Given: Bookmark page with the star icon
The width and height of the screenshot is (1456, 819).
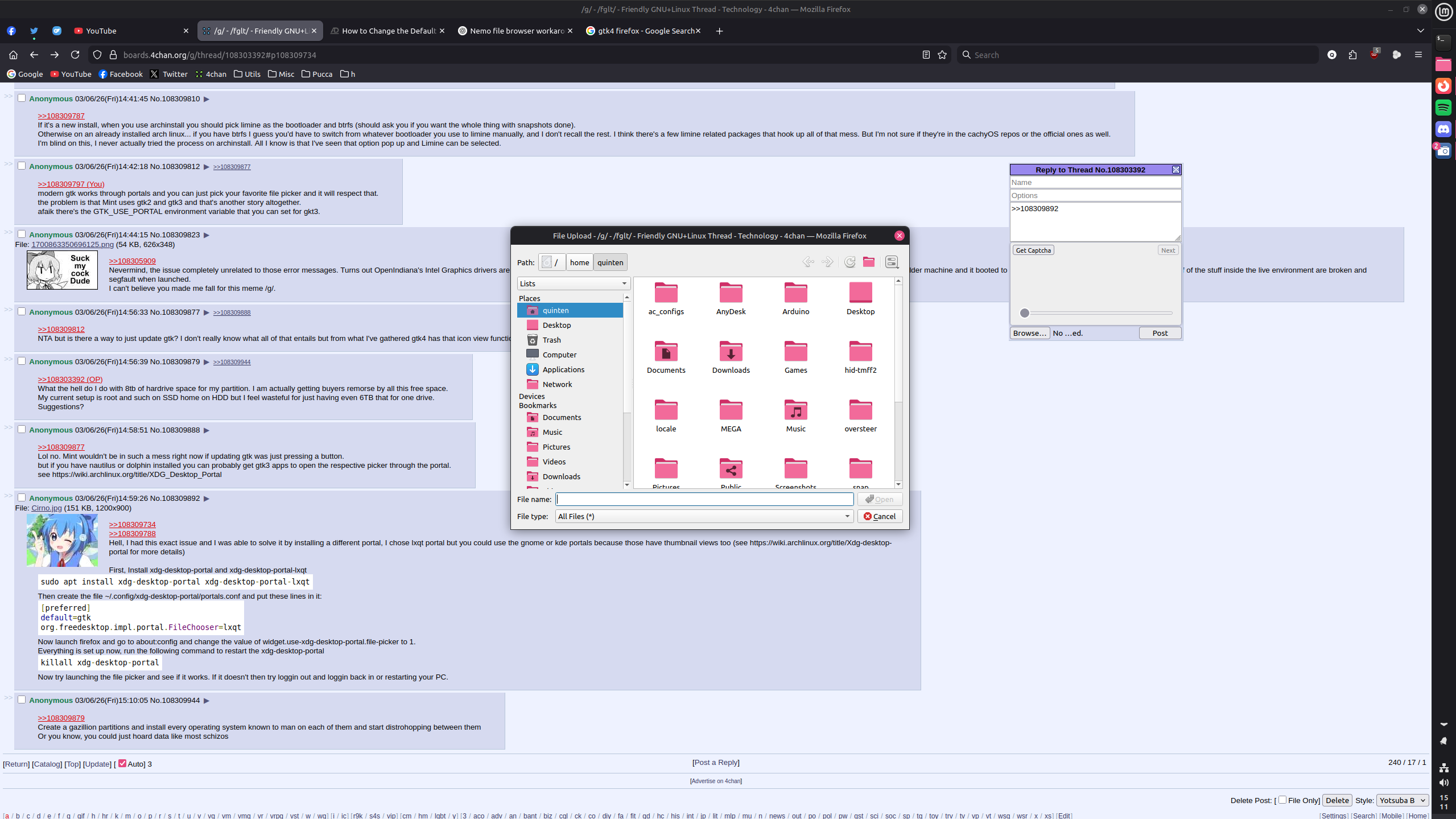Looking at the screenshot, I should click(942, 55).
